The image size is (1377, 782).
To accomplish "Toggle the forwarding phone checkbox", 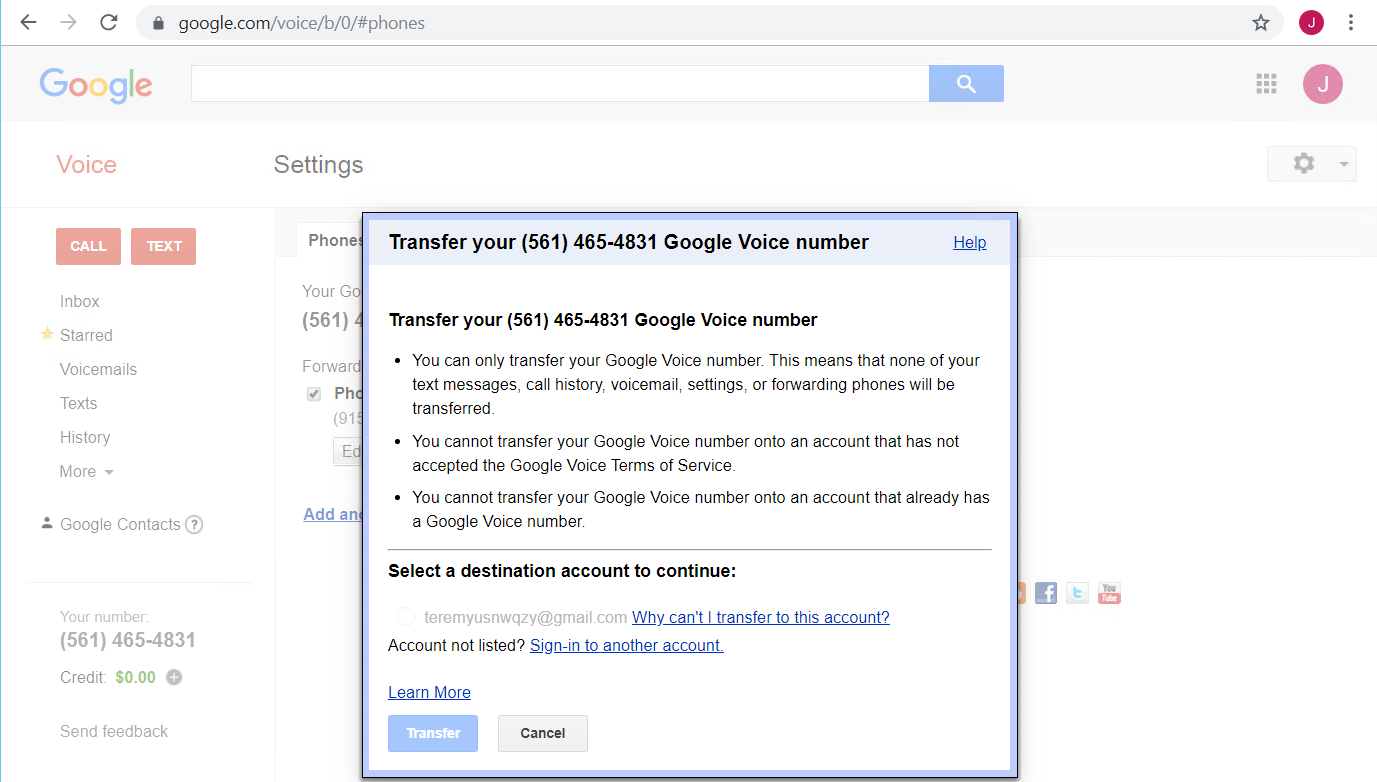I will tap(314, 394).
